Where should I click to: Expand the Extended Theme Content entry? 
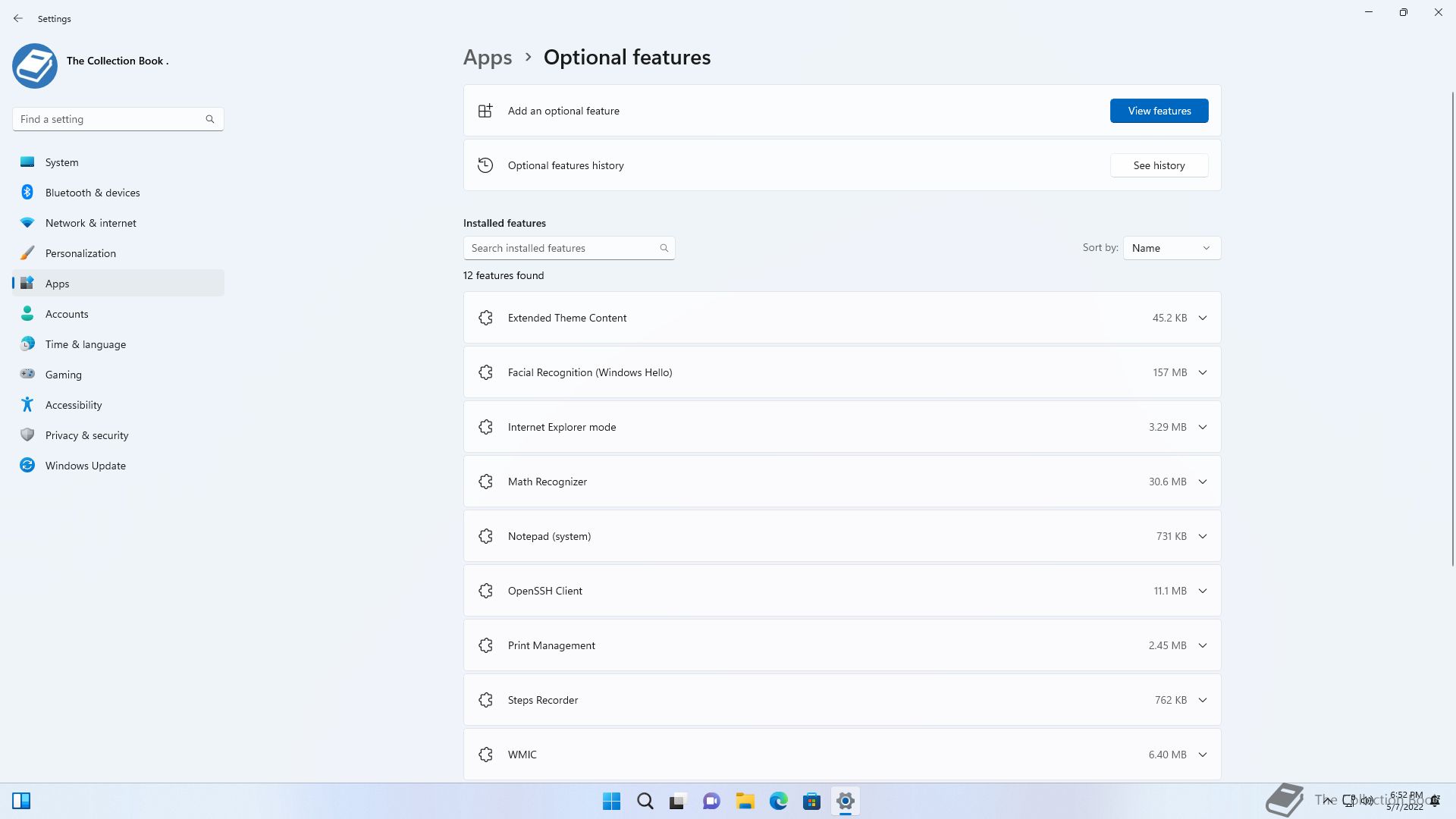(1202, 318)
